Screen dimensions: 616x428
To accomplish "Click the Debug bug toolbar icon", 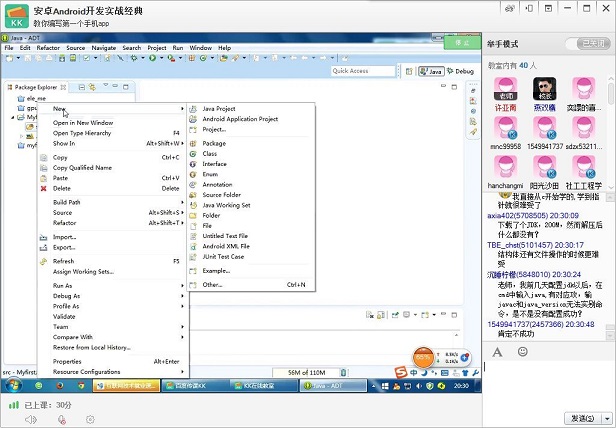I will (x=134, y=58).
